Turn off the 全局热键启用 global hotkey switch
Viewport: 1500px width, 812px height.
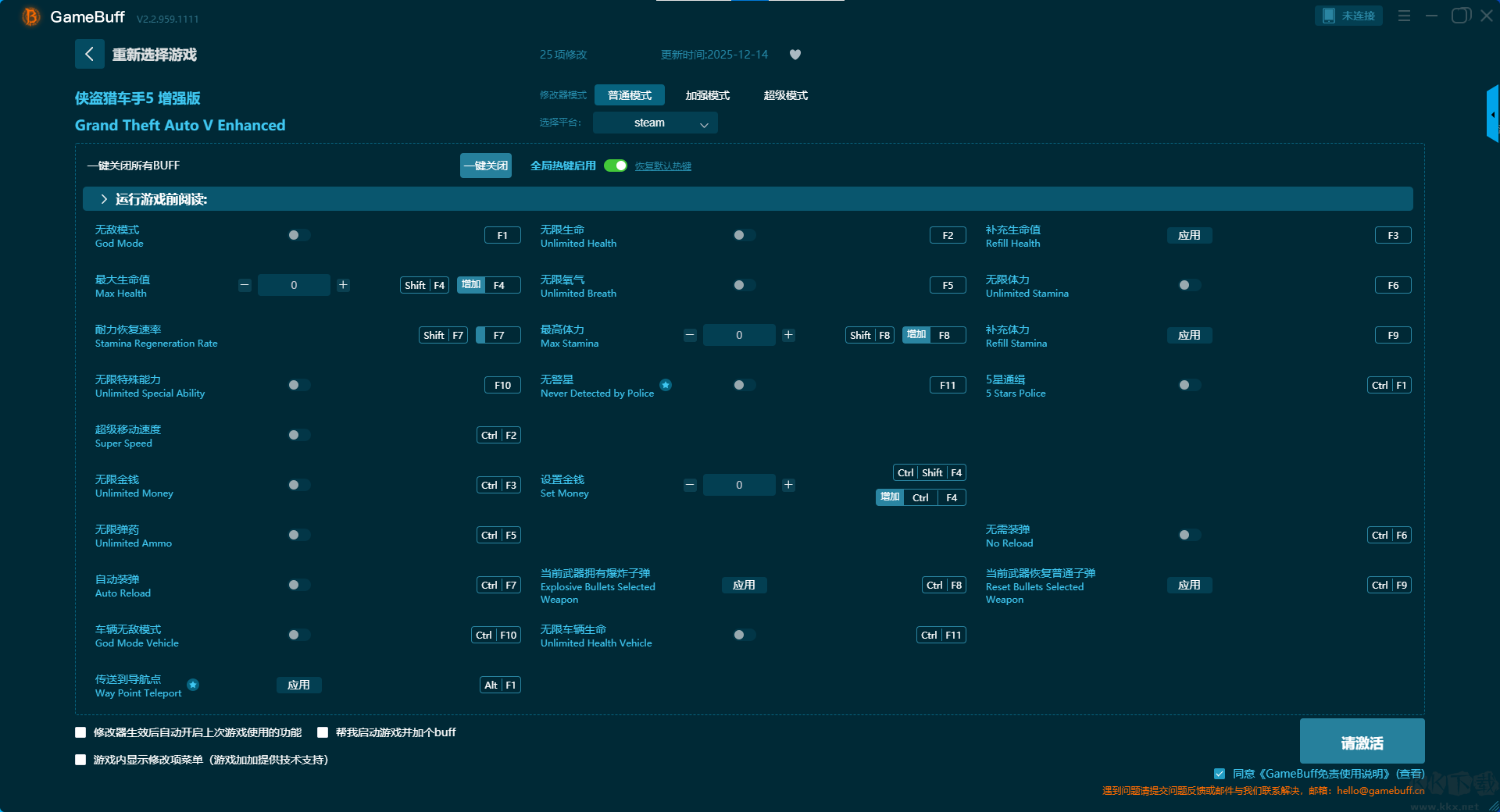tap(616, 166)
